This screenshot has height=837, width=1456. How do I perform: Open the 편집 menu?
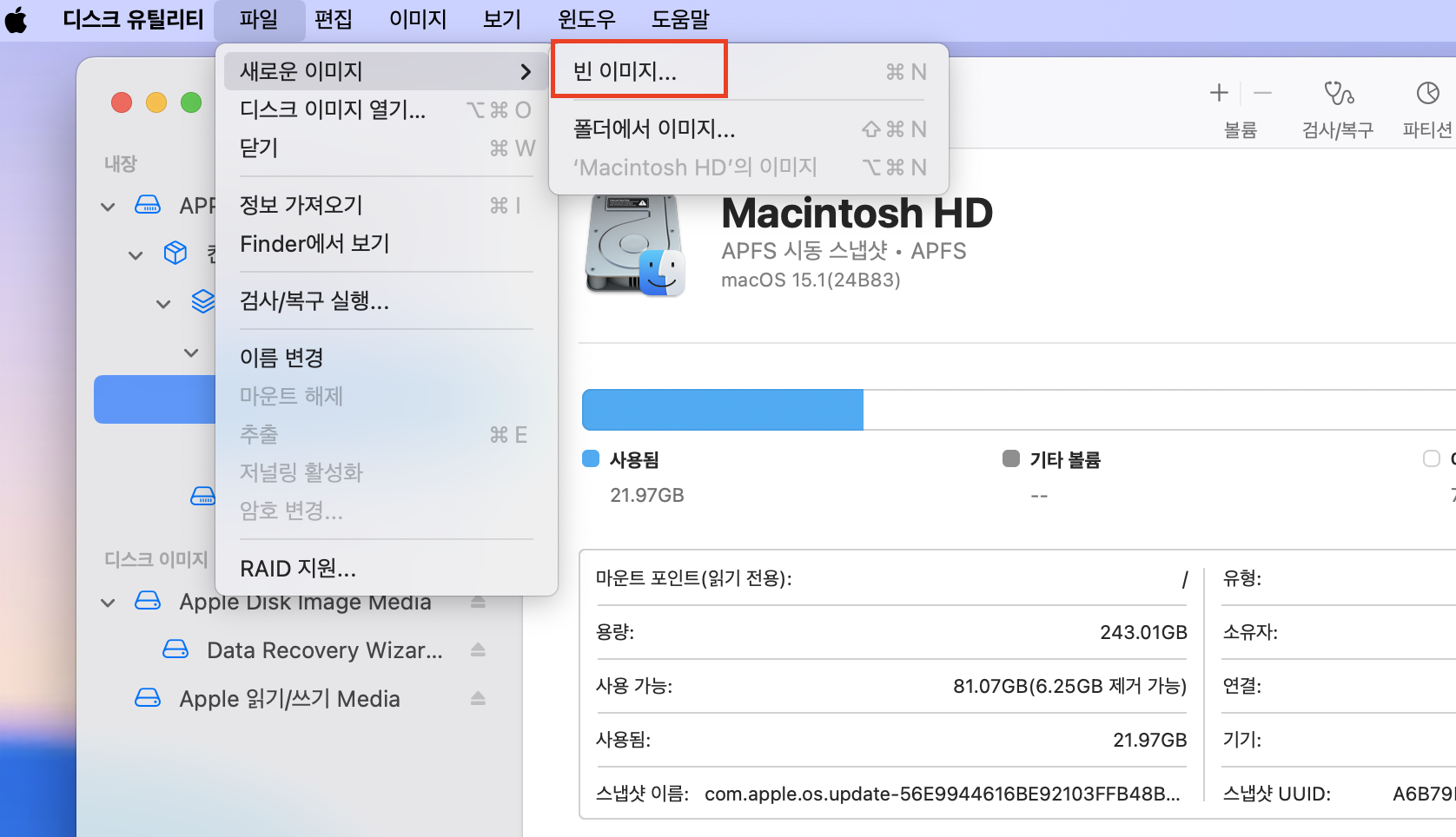[334, 19]
